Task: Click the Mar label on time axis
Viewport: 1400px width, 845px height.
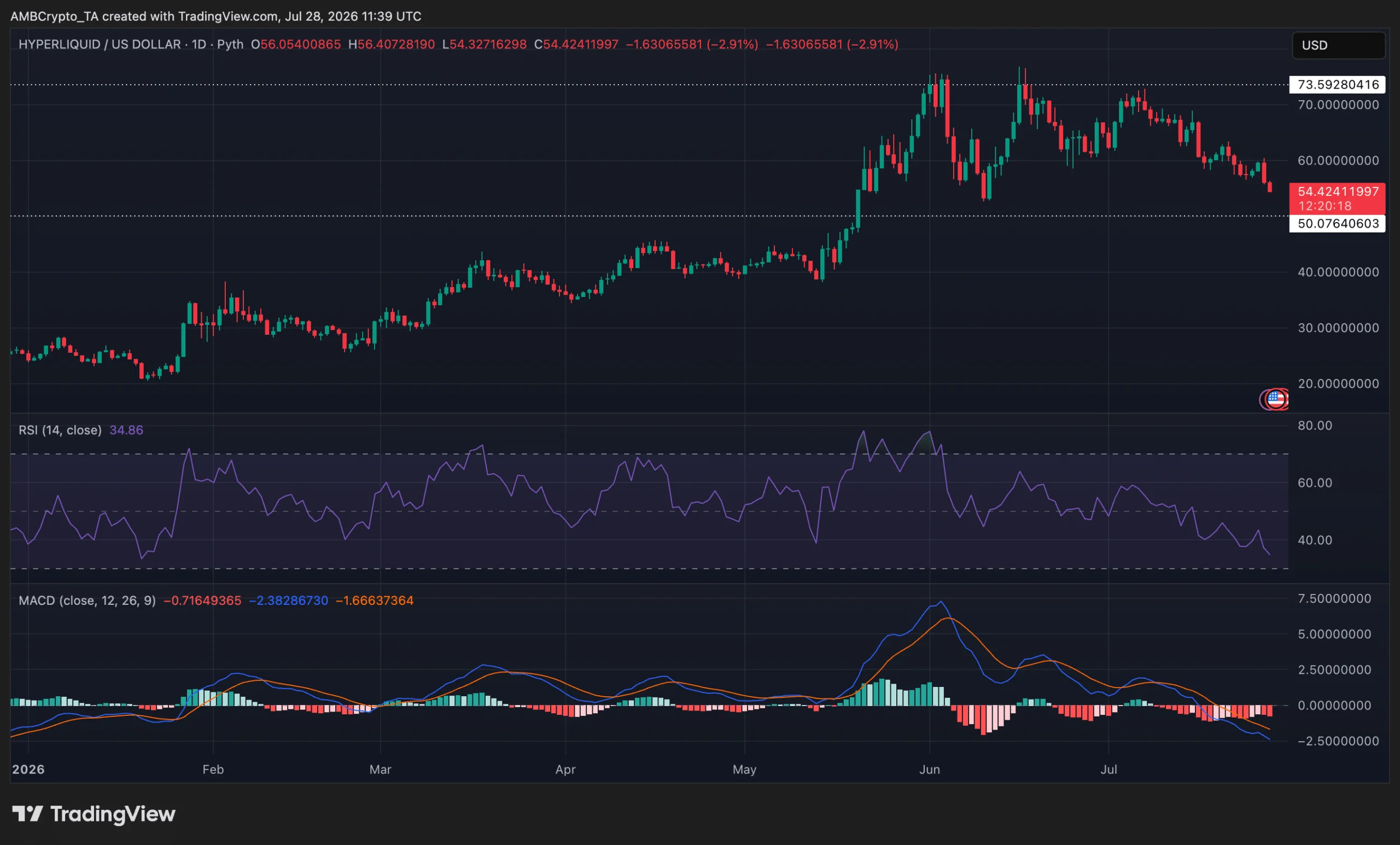Action: click(380, 770)
